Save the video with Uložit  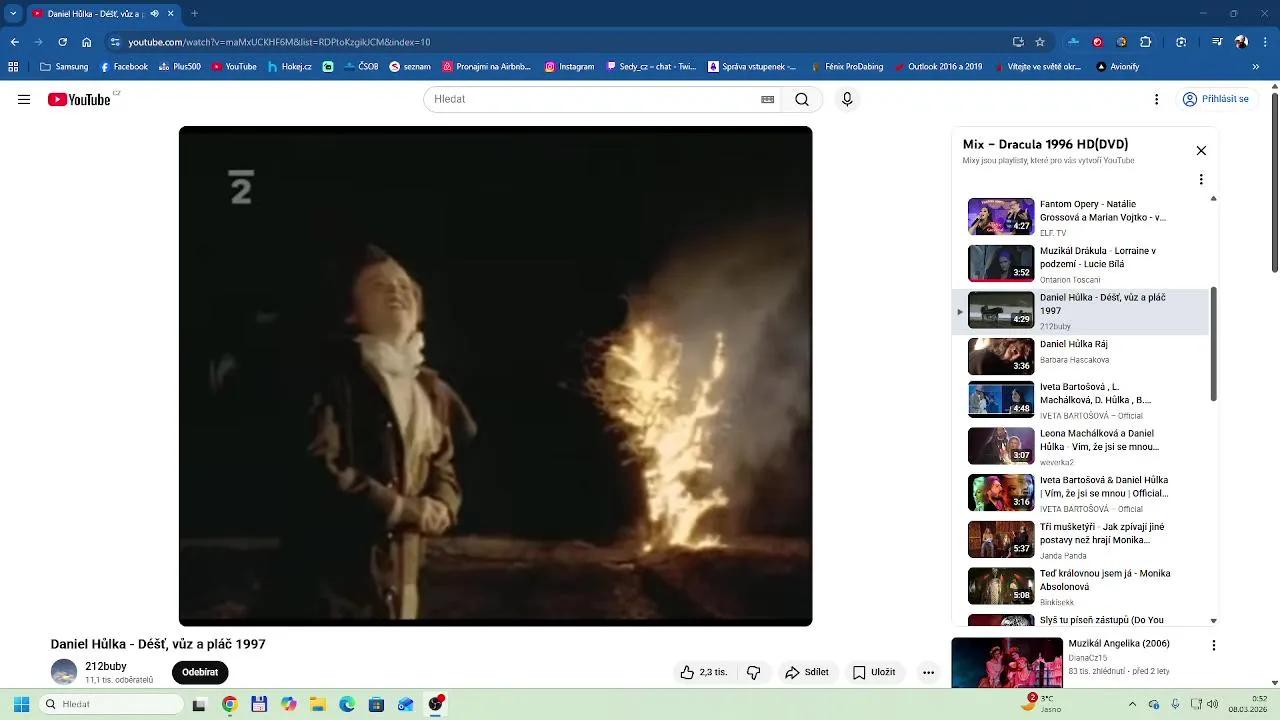[873, 672]
